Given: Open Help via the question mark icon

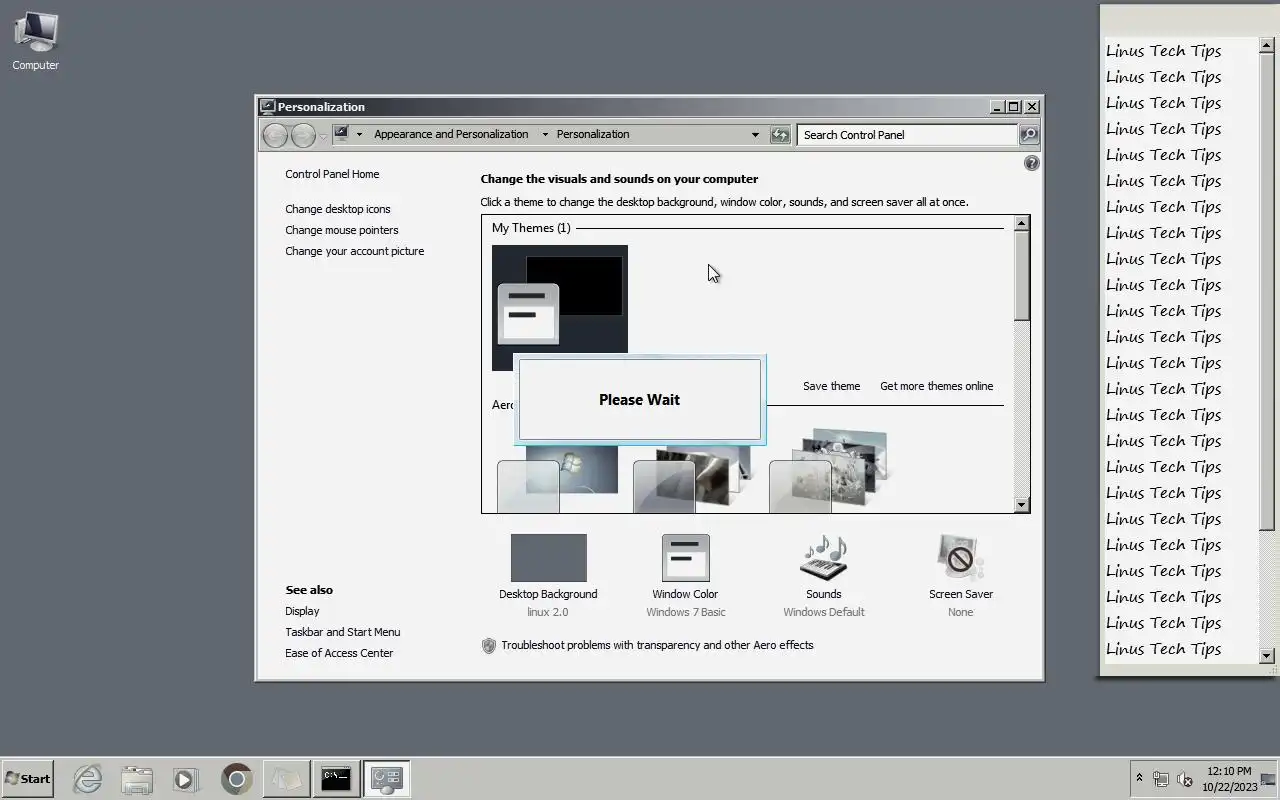Looking at the screenshot, I should (1032, 163).
